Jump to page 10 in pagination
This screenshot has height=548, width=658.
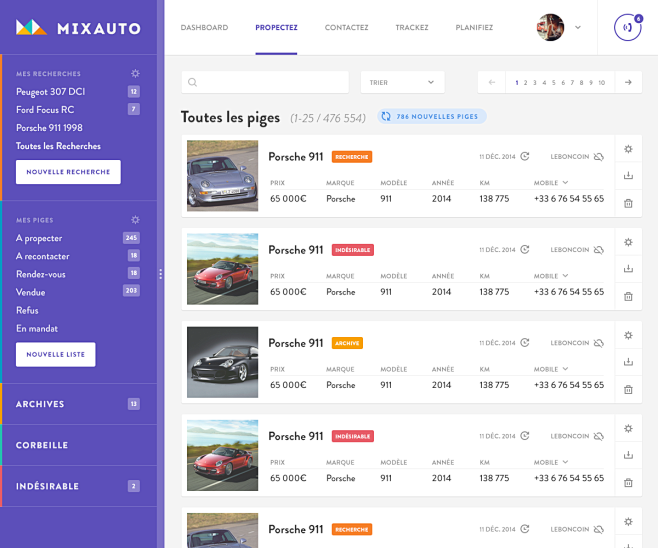pyautogui.click(x=601, y=83)
